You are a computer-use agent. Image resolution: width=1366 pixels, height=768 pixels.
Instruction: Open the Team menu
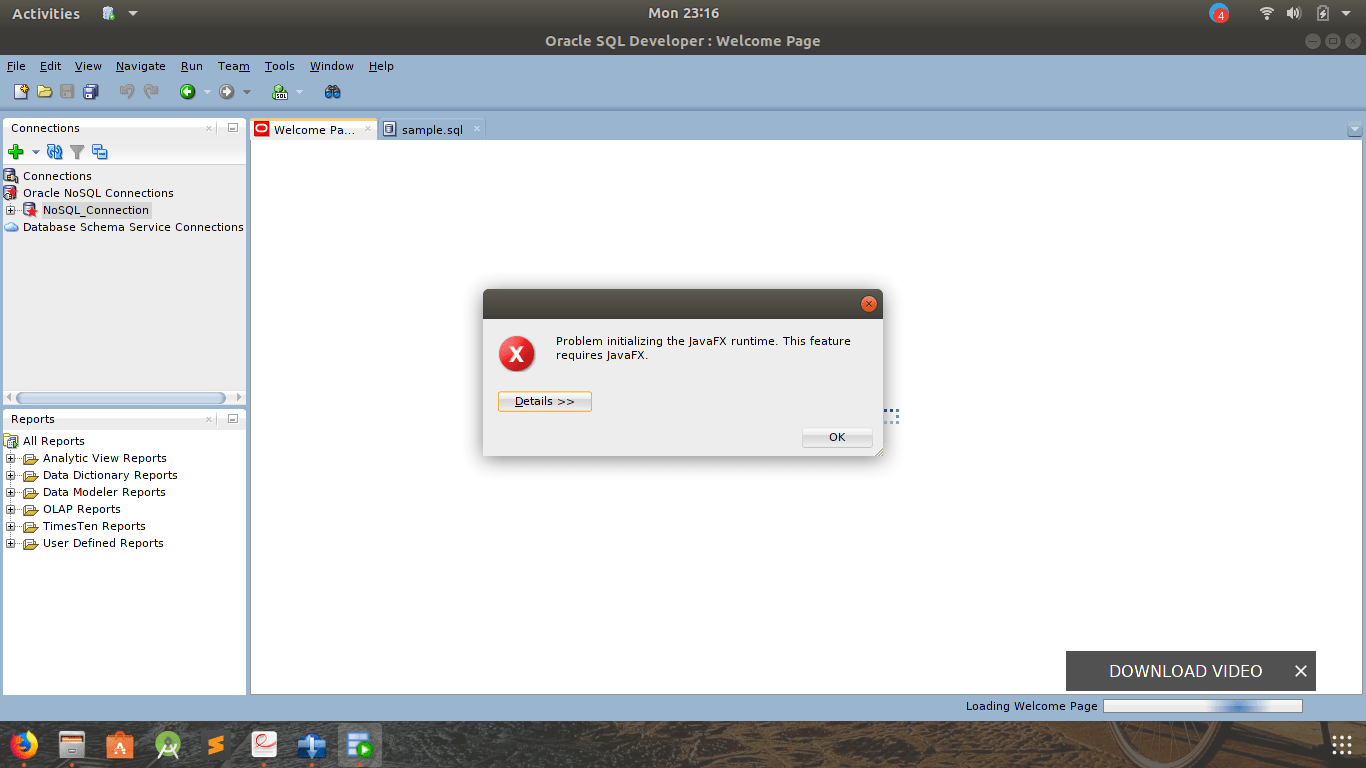tap(233, 66)
